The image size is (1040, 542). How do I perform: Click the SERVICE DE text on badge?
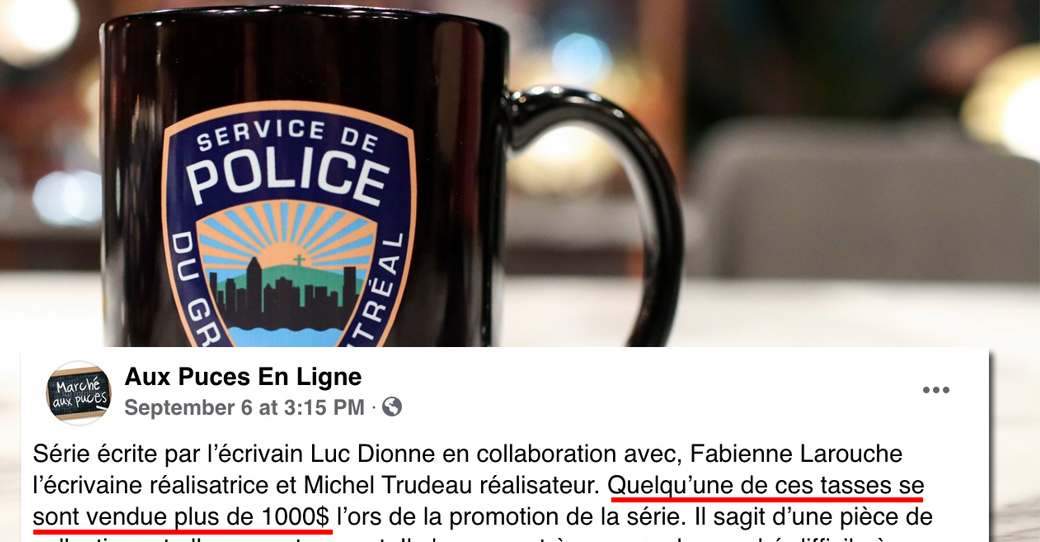pos(287,135)
